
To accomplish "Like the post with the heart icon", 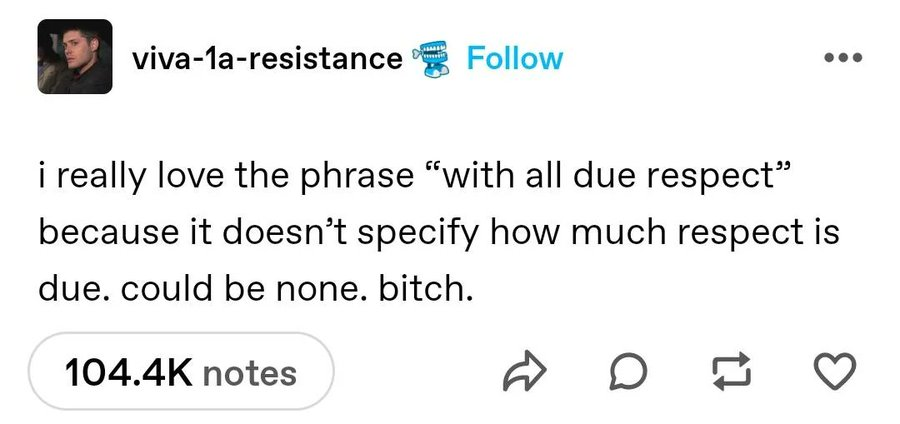I will click(835, 372).
